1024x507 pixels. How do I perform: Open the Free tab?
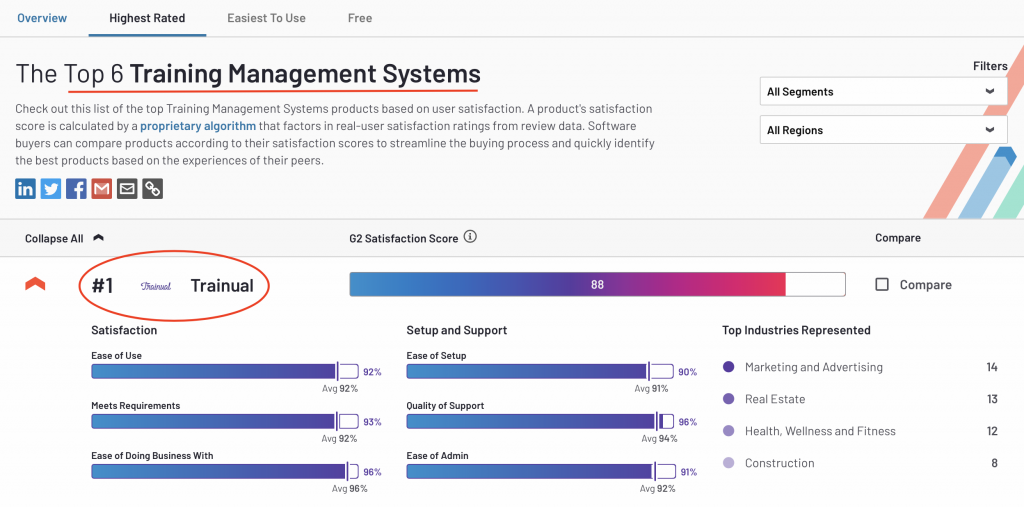360,18
